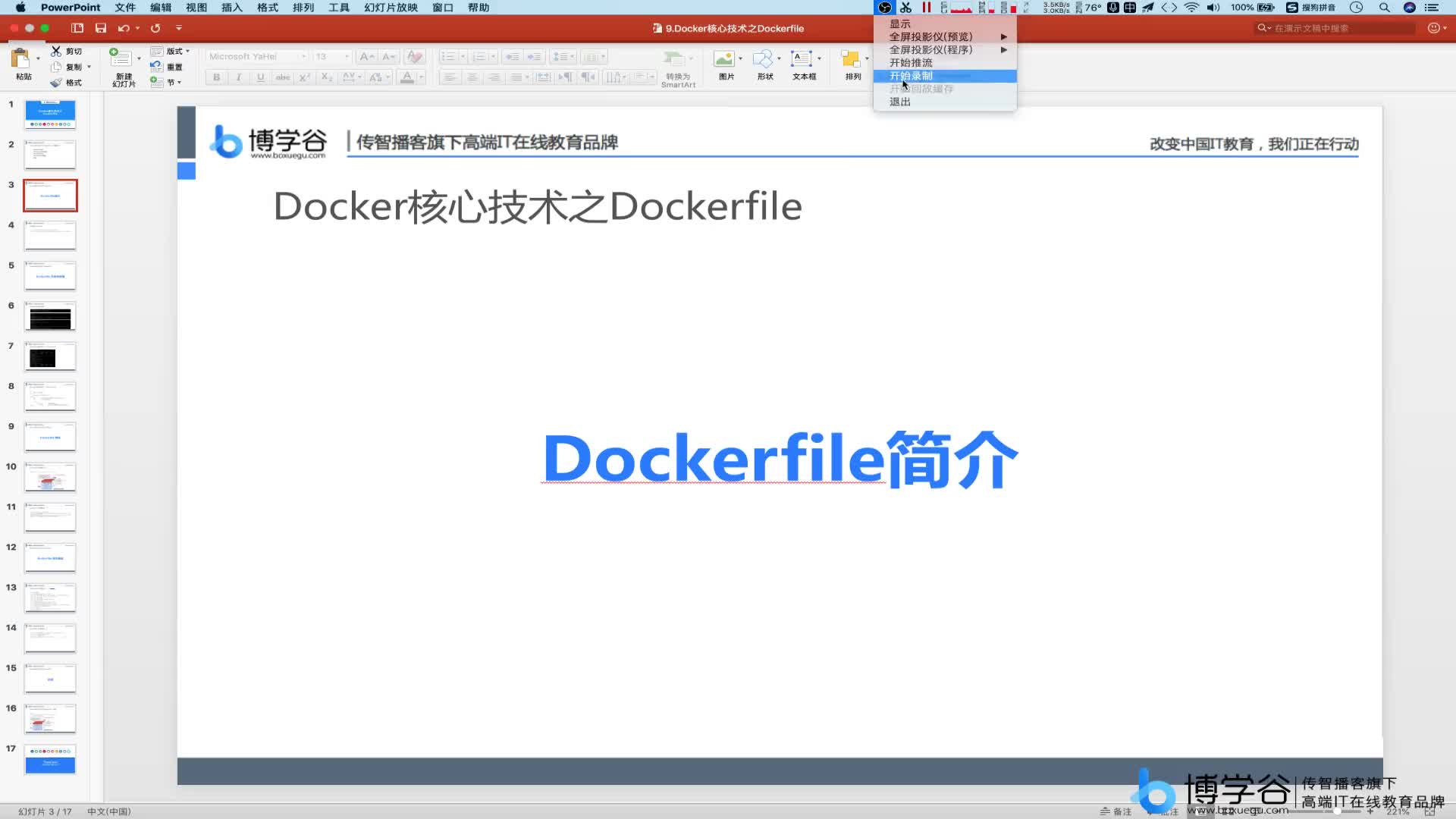Open the Layout (版式) dropdown

[x=171, y=51]
